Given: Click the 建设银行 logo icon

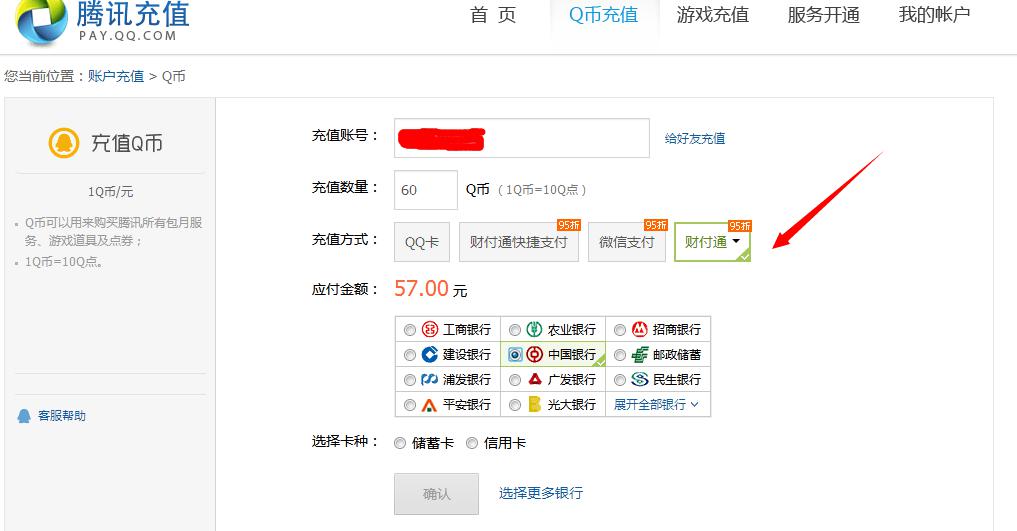Looking at the screenshot, I should coord(429,354).
